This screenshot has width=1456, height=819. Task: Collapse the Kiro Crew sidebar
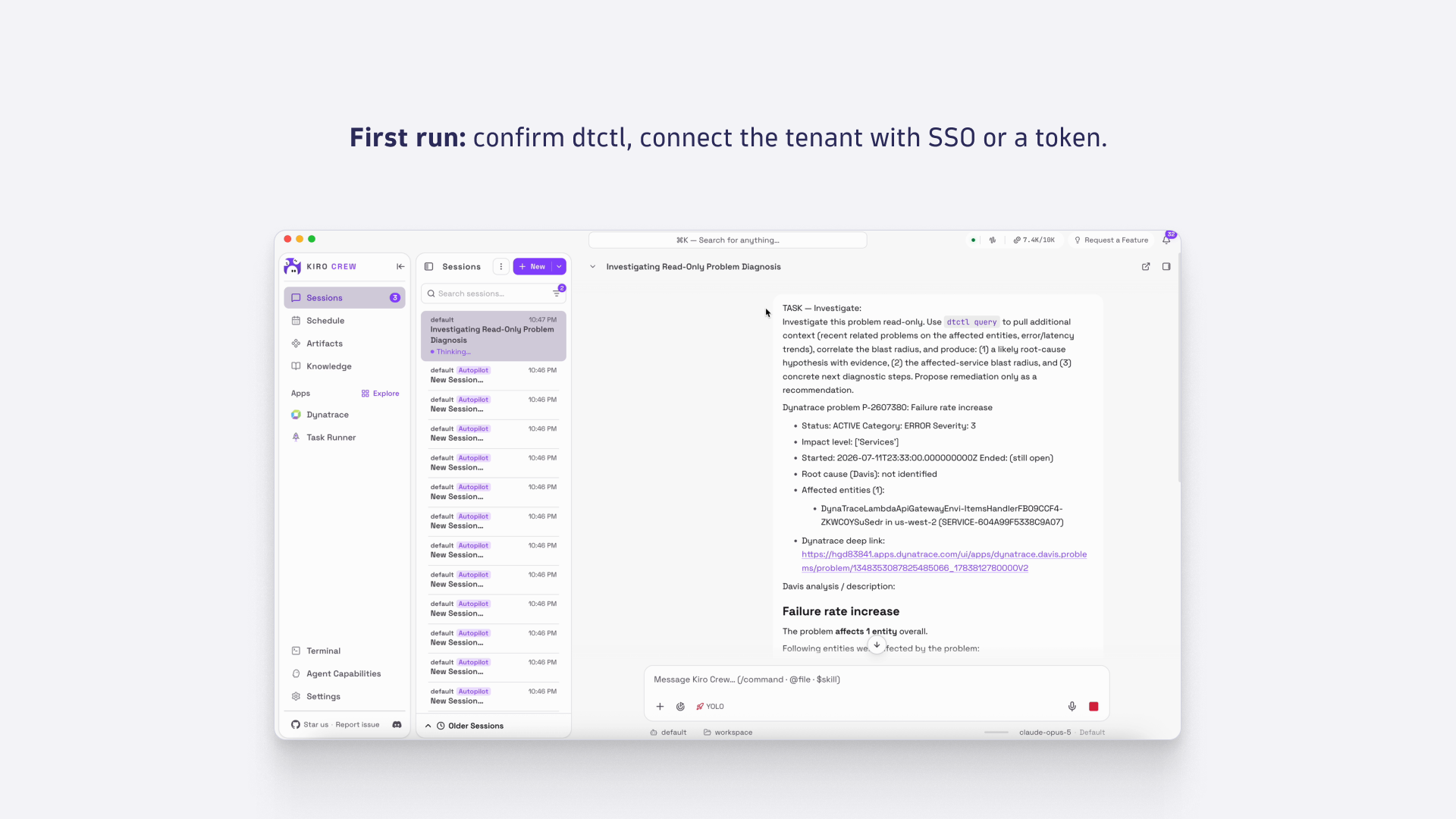point(400,266)
